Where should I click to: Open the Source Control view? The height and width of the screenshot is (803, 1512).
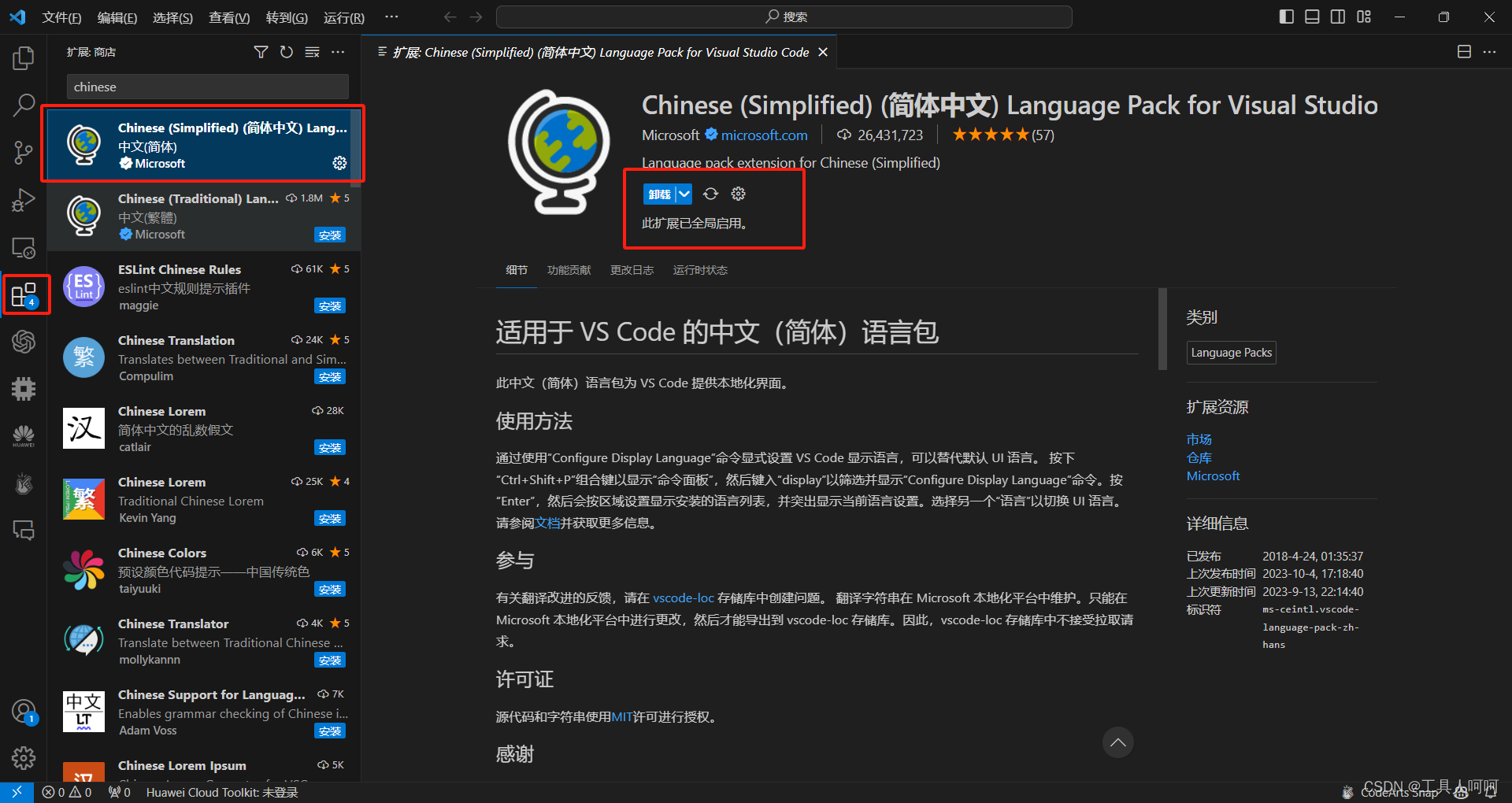click(x=24, y=152)
